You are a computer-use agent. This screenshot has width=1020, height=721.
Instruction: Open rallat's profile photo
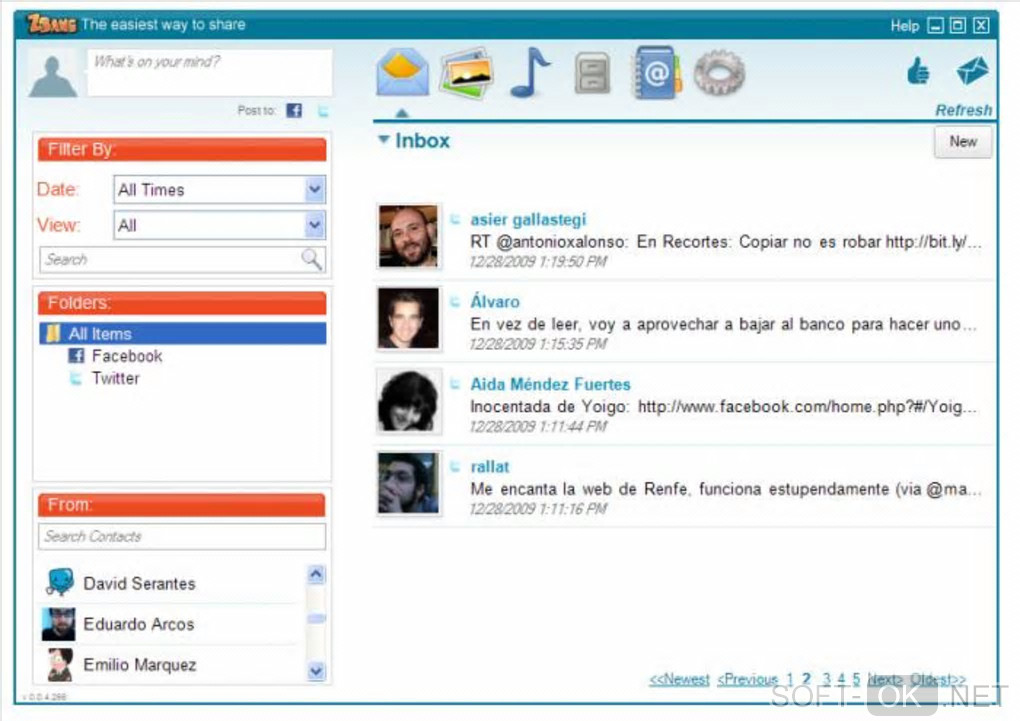point(409,483)
